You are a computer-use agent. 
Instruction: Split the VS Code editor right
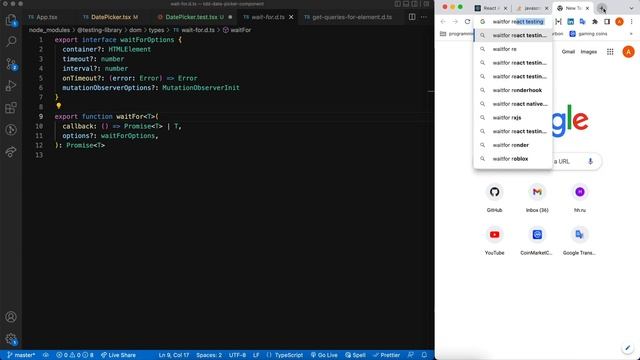pos(412,17)
